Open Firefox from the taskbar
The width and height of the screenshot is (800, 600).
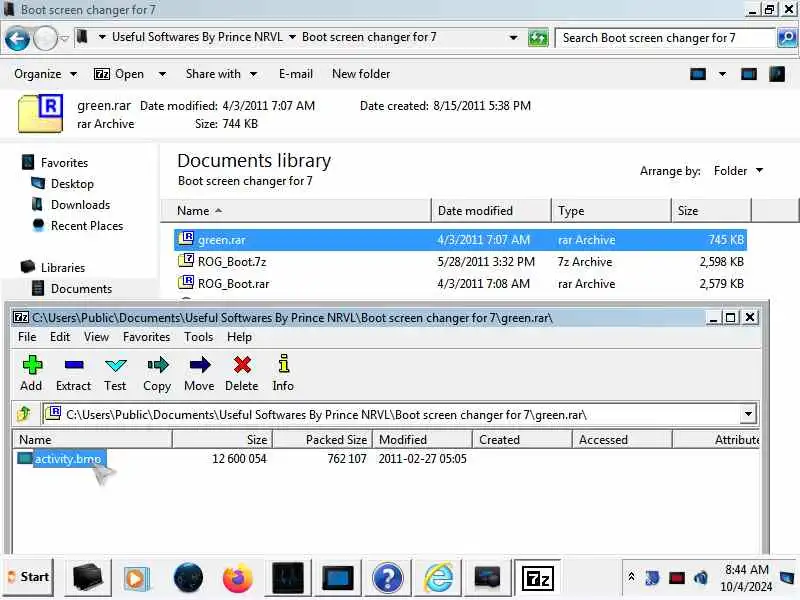coord(238,578)
